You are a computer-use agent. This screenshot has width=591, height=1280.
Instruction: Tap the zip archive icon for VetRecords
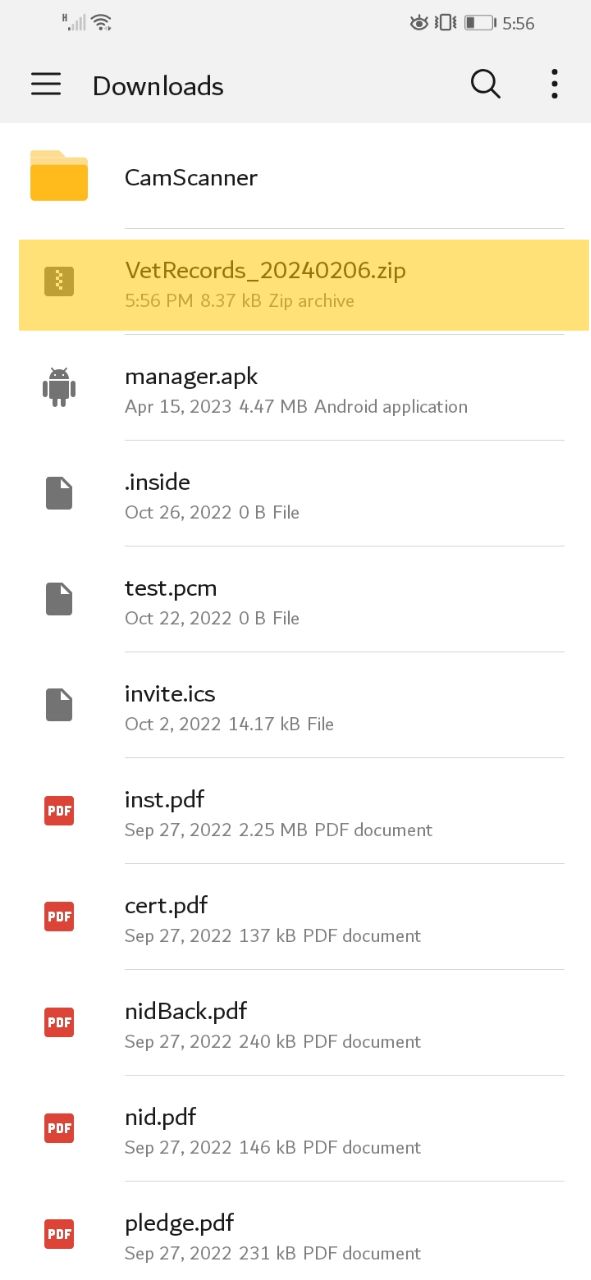coord(59,282)
